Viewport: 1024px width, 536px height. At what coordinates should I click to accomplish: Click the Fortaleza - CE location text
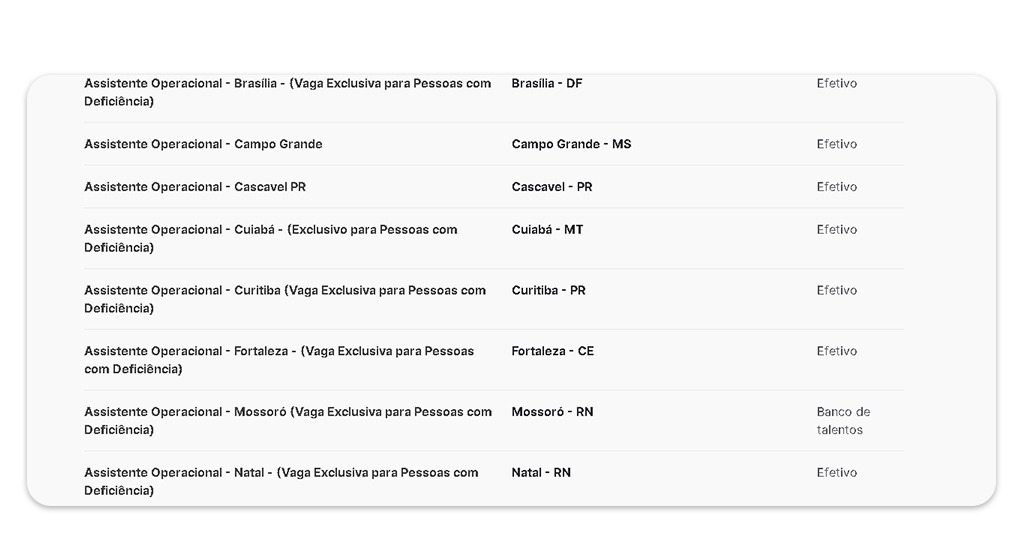(552, 351)
